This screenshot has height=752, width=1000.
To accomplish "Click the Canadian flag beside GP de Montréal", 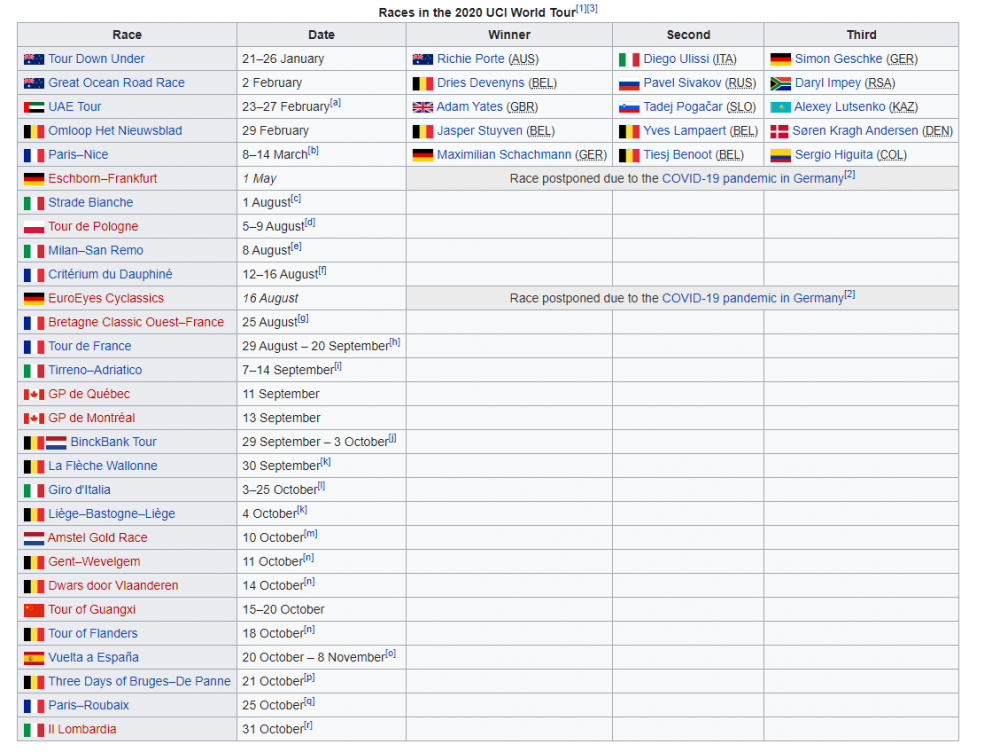I will click(x=33, y=418).
